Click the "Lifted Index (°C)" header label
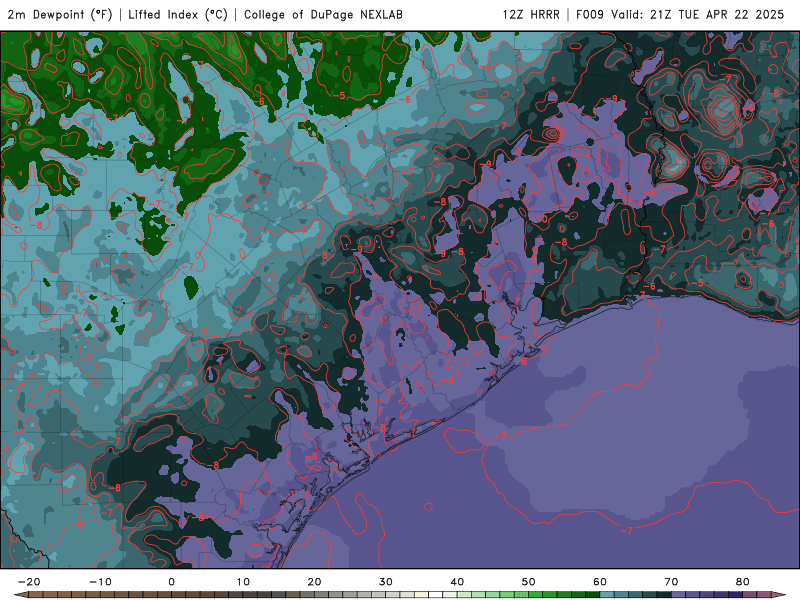Screen dimensions: 800x600 click(178, 15)
